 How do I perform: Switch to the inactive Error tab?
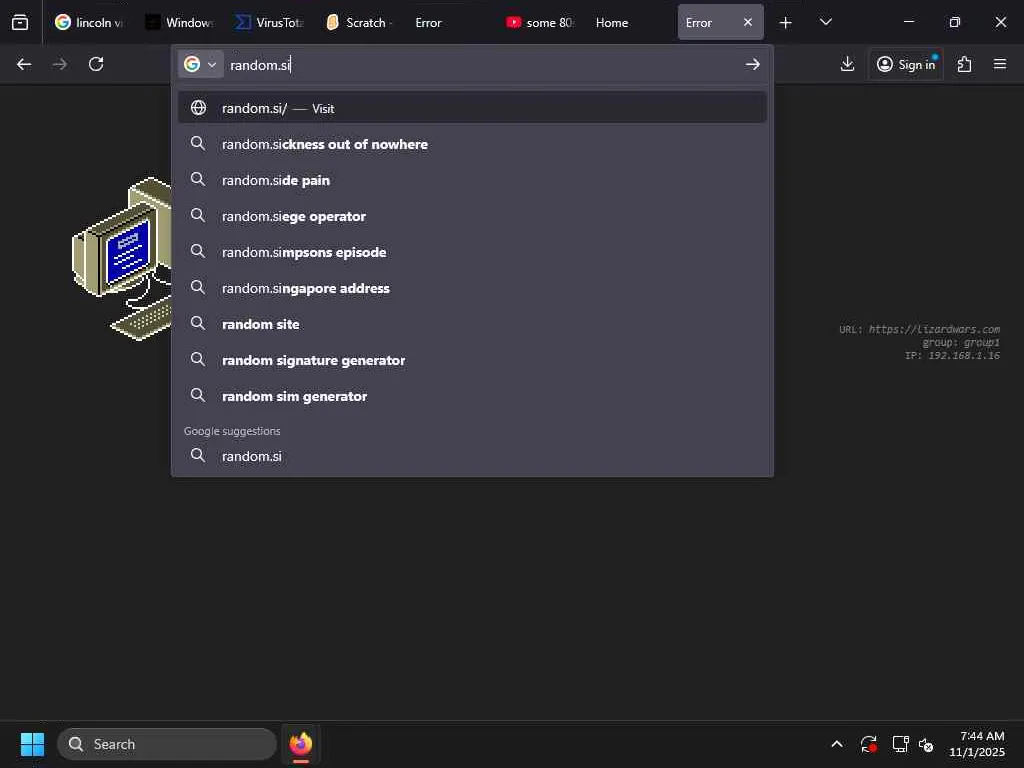pyautogui.click(x=450, y=22)
